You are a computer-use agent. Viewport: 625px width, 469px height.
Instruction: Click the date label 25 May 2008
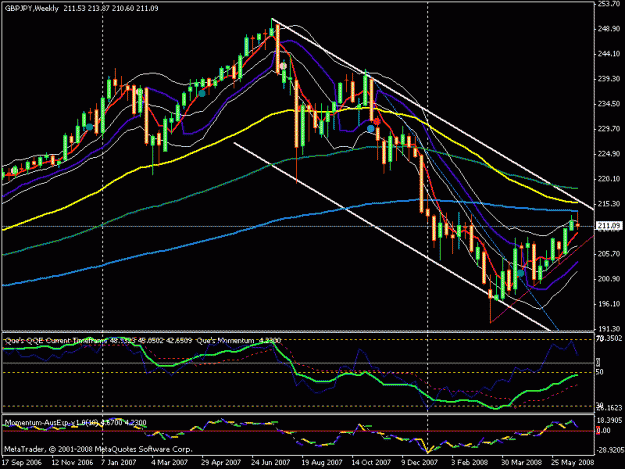pos(572,463)
